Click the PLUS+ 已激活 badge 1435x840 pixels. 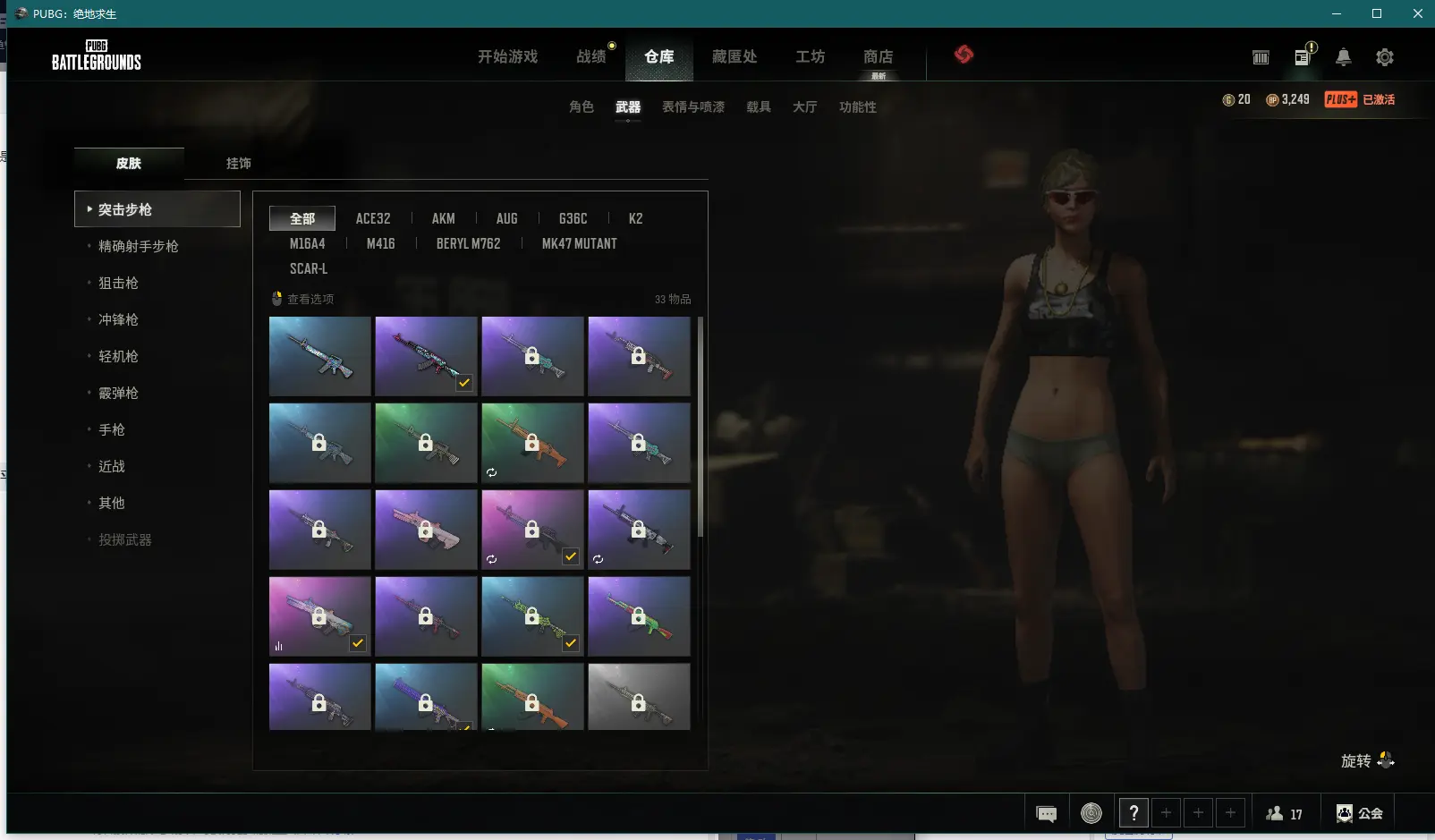click(1360, 99)
